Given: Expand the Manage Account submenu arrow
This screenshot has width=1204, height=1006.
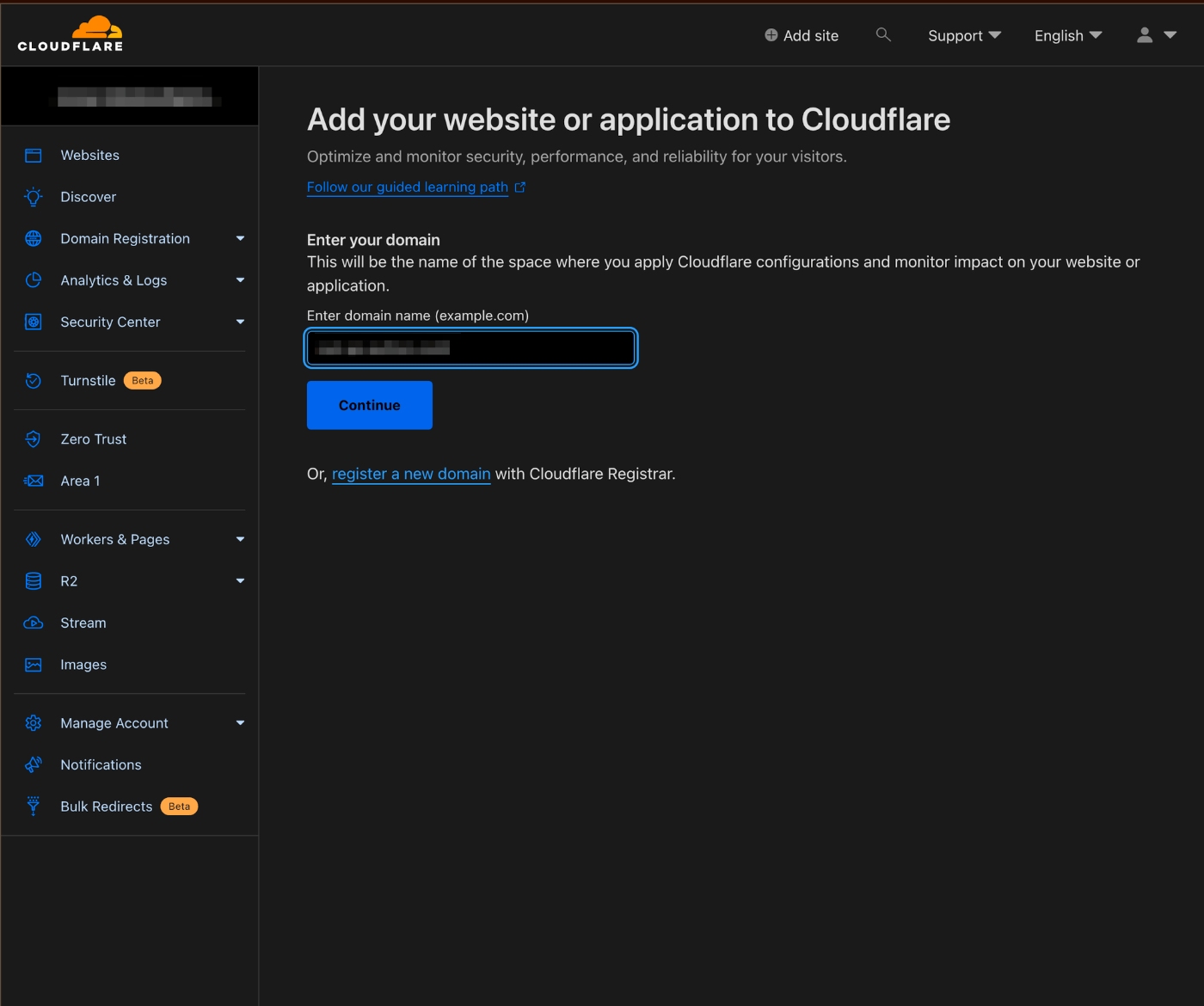Looking at the screenshot, I should pyautogui.click(x=241, y=723).
